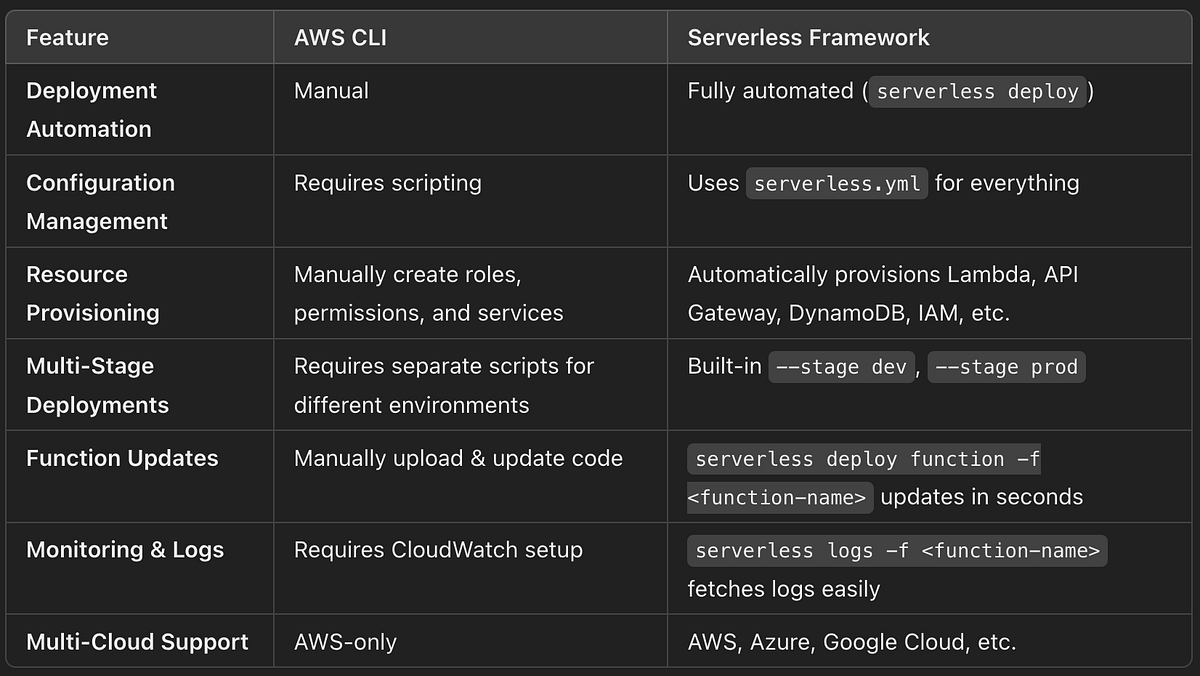Screen dimensions: 1200x676
Task: Select the Monitoring & Logs row label
Action: [125, 549]
